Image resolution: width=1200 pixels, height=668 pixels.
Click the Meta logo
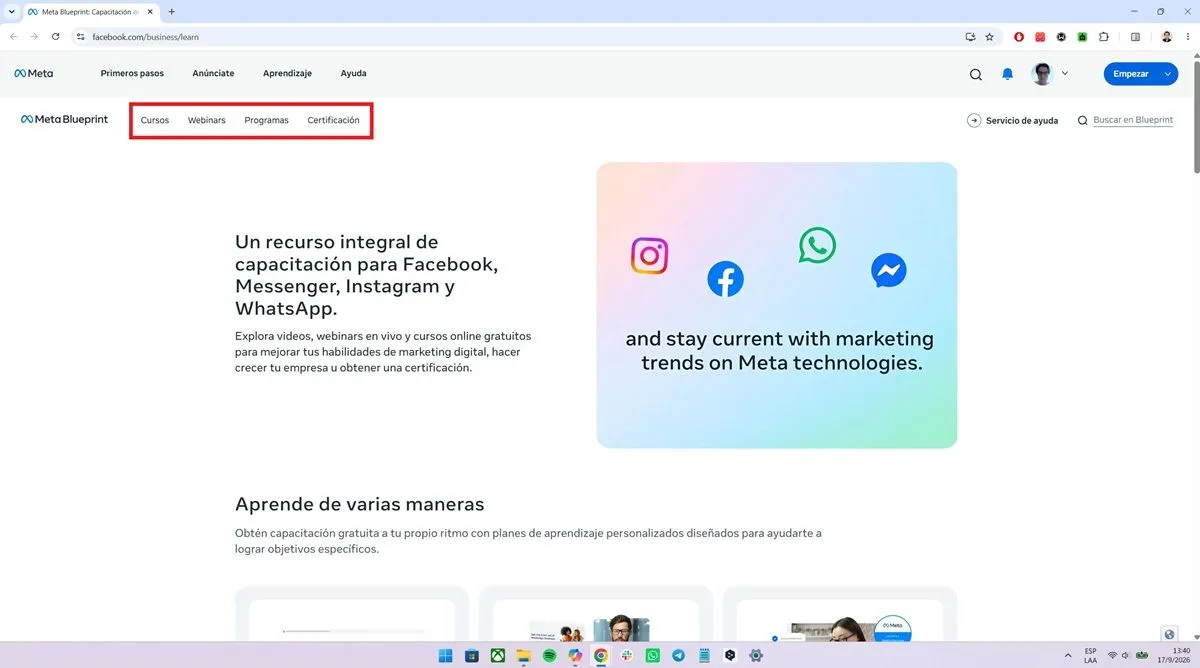(x=34, y=73)
